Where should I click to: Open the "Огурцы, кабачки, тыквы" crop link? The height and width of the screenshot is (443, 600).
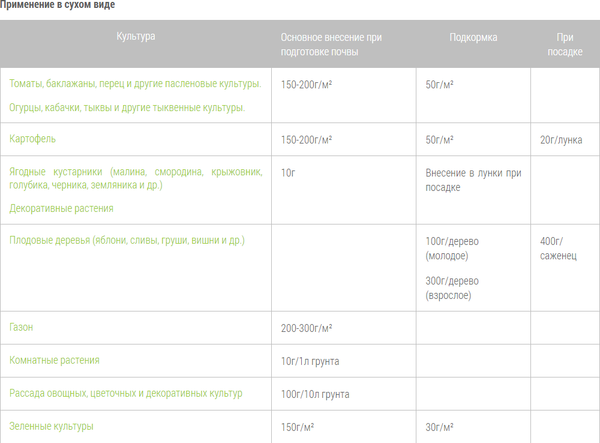(x=127, y=107)
